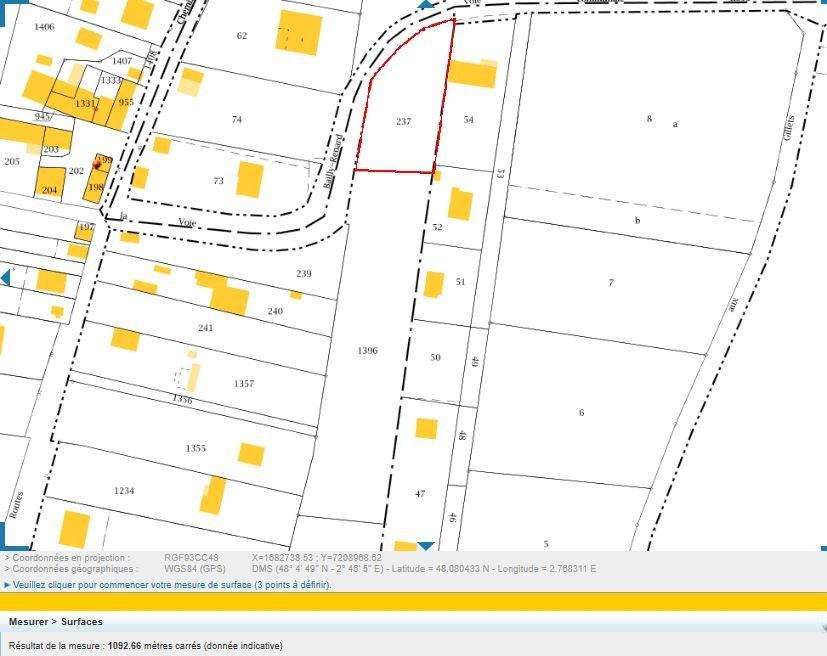Select parcel number 51
The image size is (827, 656).
click(460, 282)
